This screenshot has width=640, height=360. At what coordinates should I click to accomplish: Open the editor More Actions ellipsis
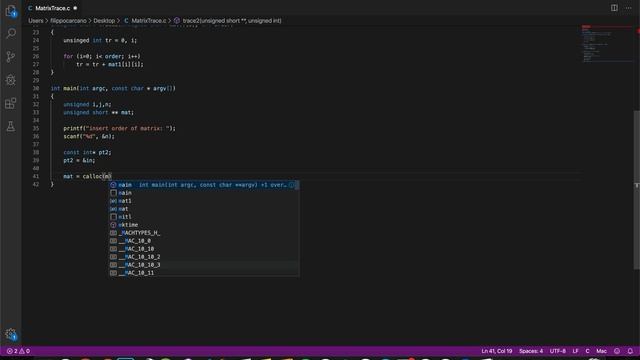pyautogui.click(x=629, y=8)
